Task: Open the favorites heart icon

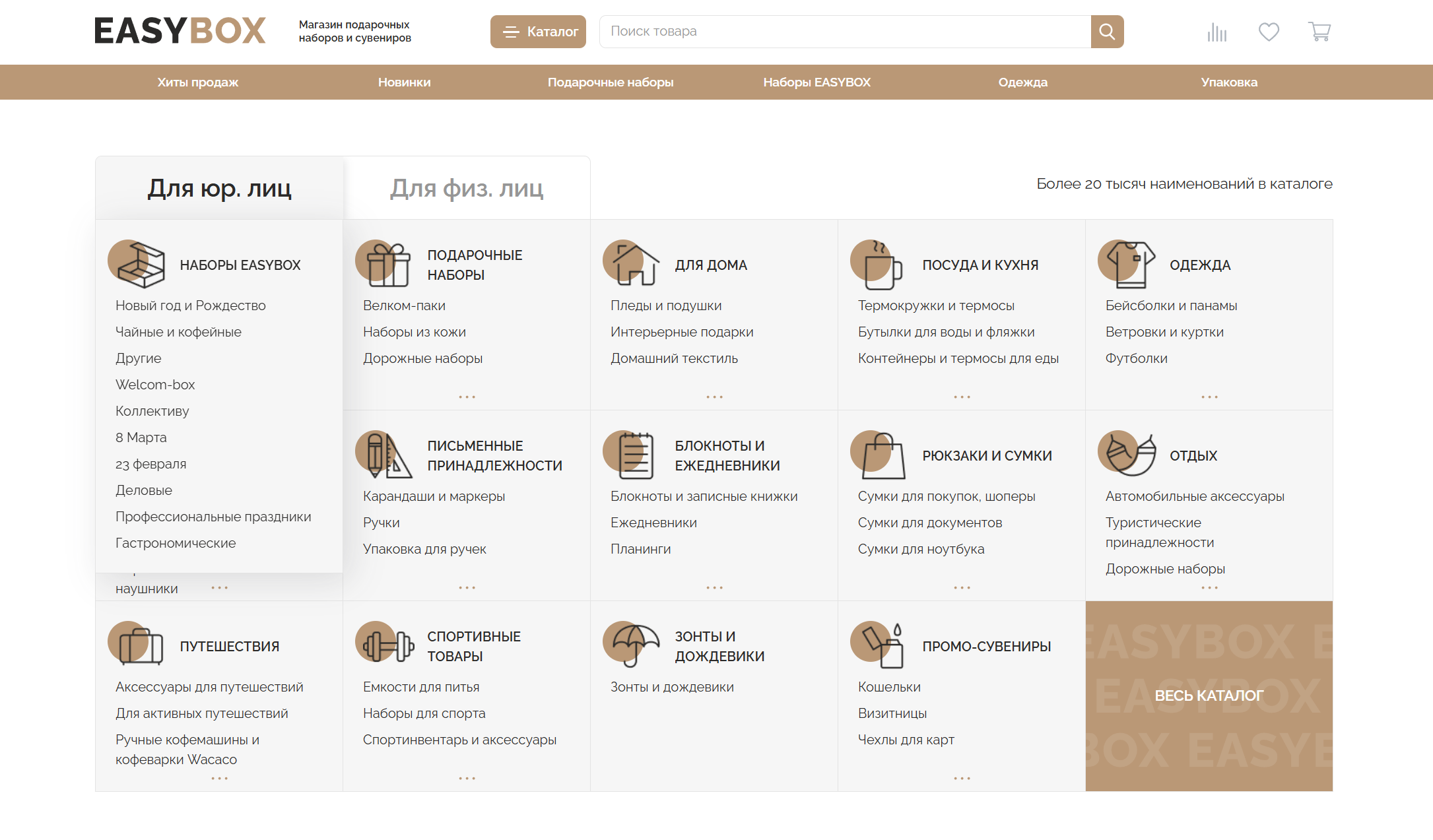Action: 1268,32
